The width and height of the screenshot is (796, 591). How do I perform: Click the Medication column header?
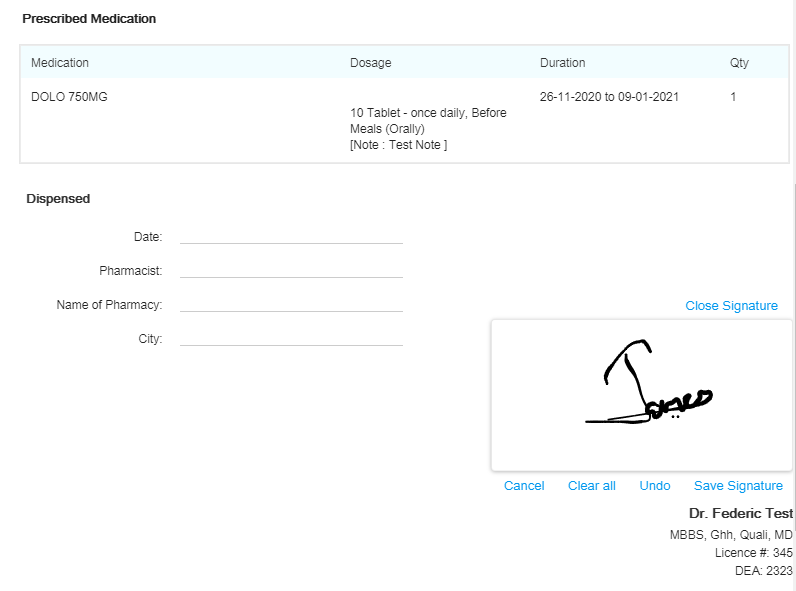tap(60, 63)
